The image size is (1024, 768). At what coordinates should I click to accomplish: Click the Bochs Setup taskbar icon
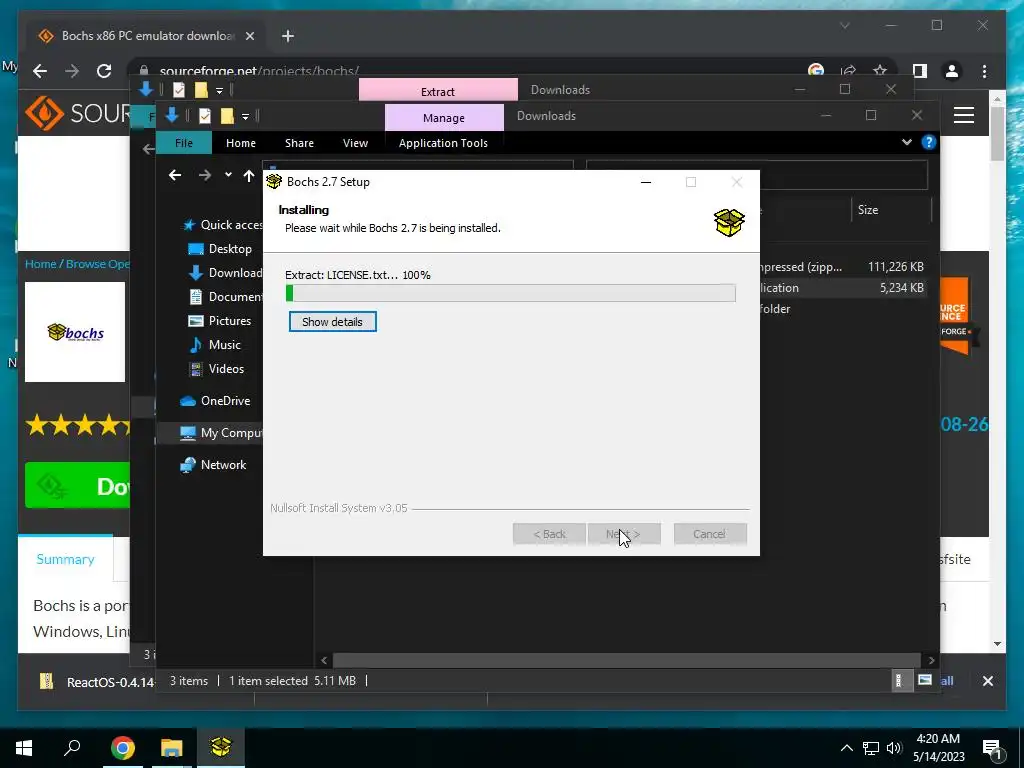coord(221,748)
